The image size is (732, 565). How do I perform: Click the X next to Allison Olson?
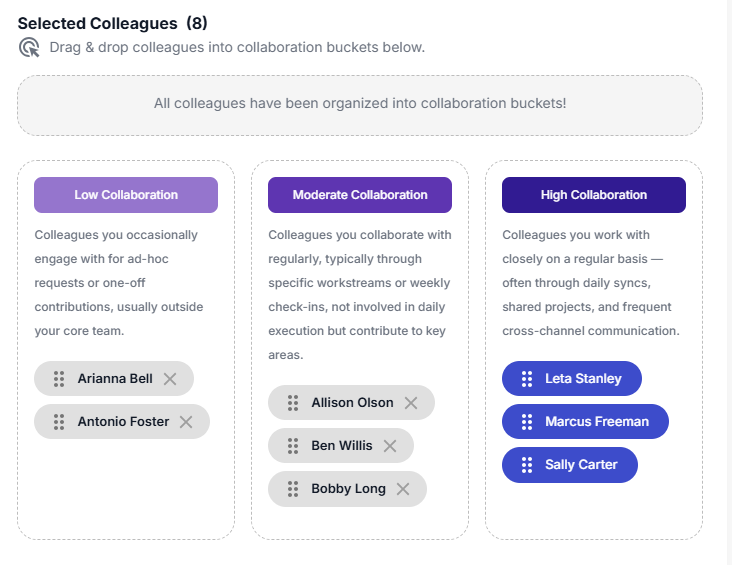(x=411, y=403)
